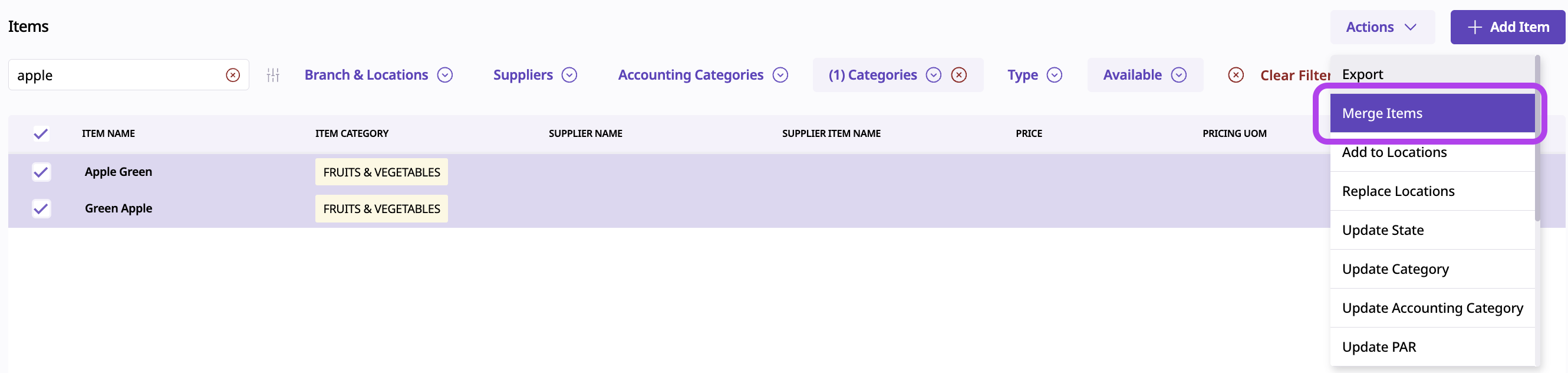Open the filter settings sliders icon
Screen dimensions: 1568x373
point(273,75)
